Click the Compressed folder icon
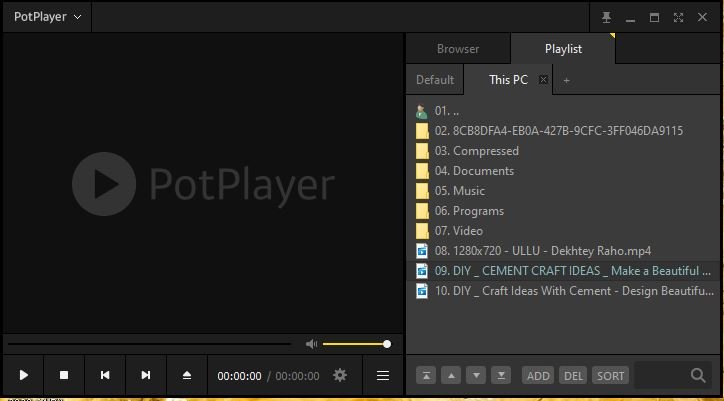The height and width of the screenshot is (401, 724). [x=422, y=151]
